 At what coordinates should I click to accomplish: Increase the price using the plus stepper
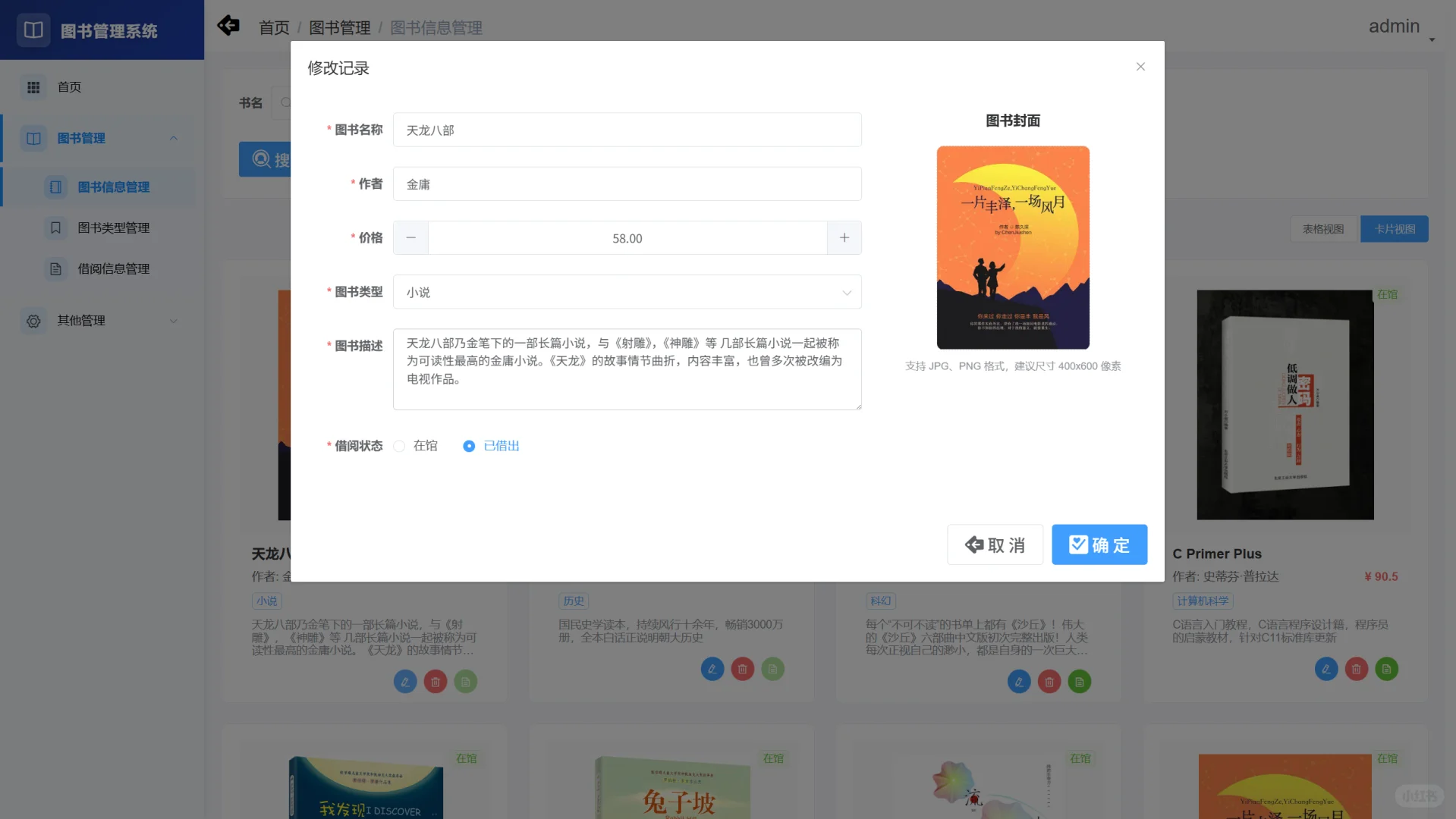coord(844,237)
